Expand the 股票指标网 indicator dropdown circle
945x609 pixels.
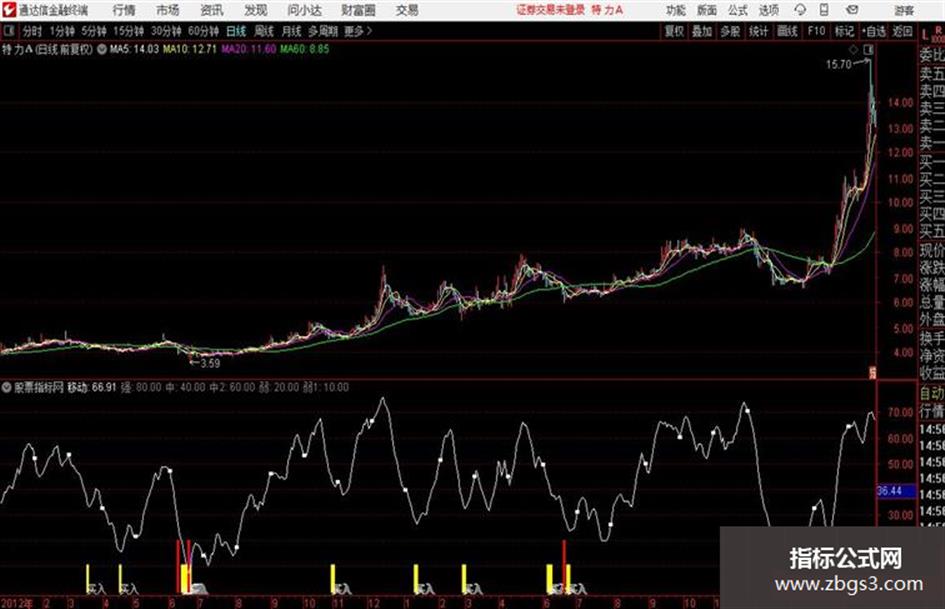(x=7, y=387)
